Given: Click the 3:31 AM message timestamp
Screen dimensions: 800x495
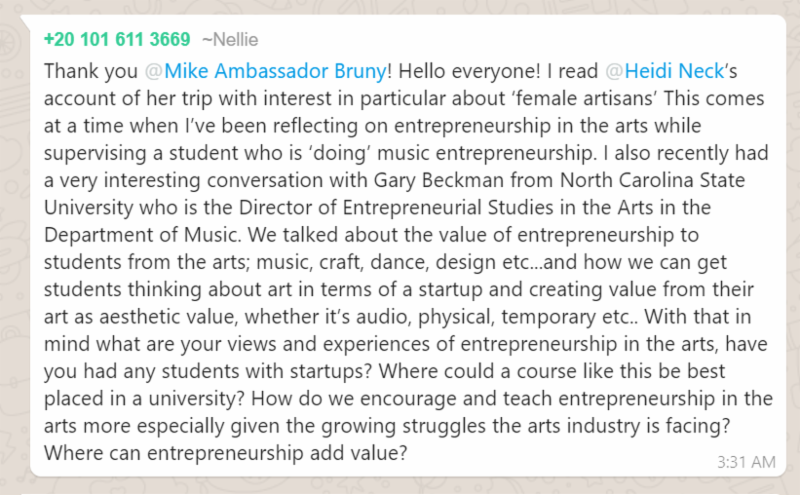Looking at the screenshot, I should click(x=745, y=462).
